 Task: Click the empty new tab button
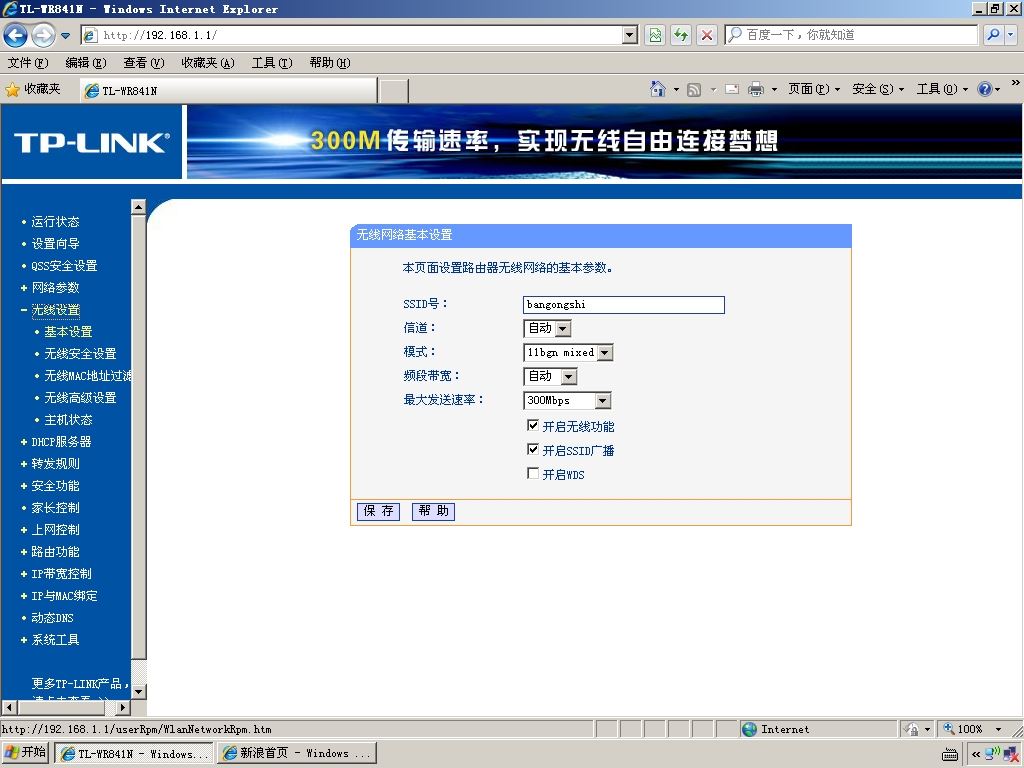click(x=393, y=91)
